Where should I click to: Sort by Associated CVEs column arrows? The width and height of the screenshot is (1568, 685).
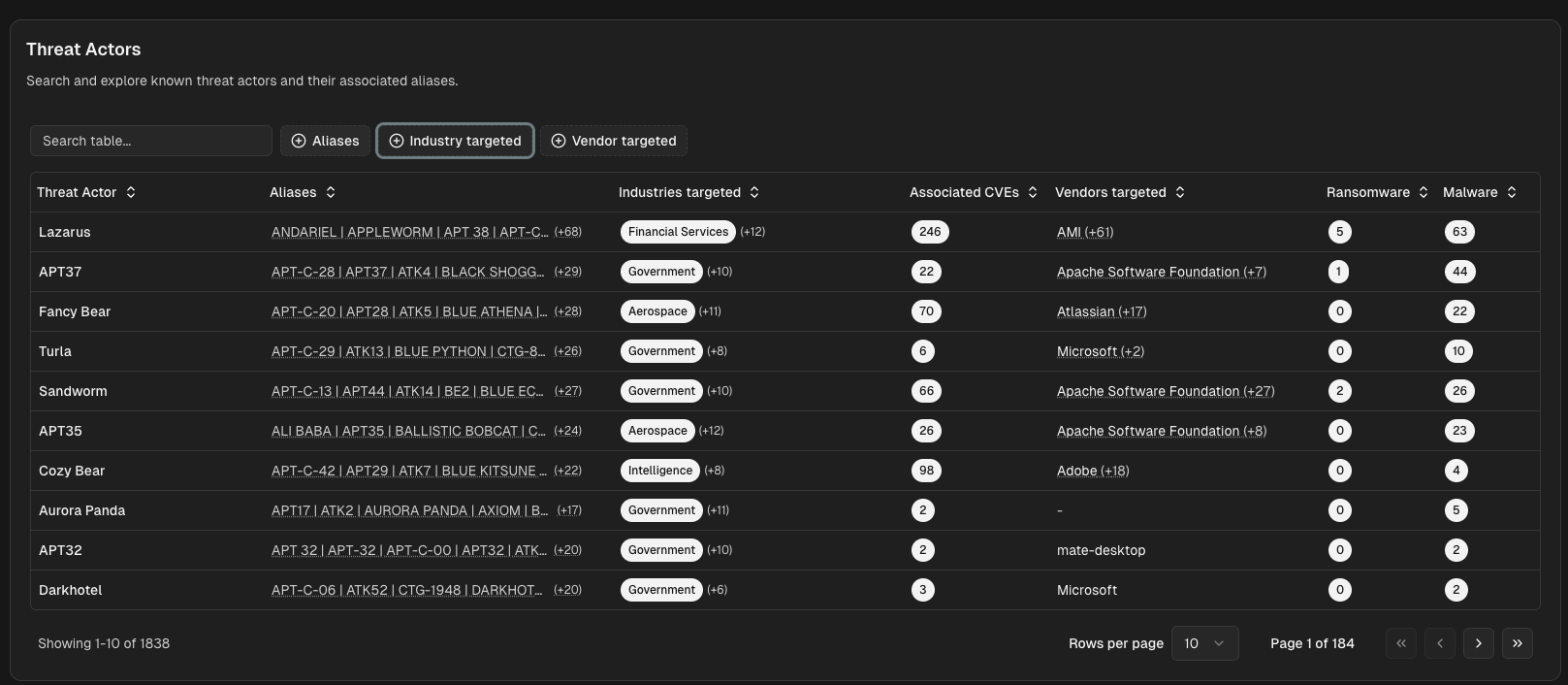pyautogui.click(x=1033, y=192)
